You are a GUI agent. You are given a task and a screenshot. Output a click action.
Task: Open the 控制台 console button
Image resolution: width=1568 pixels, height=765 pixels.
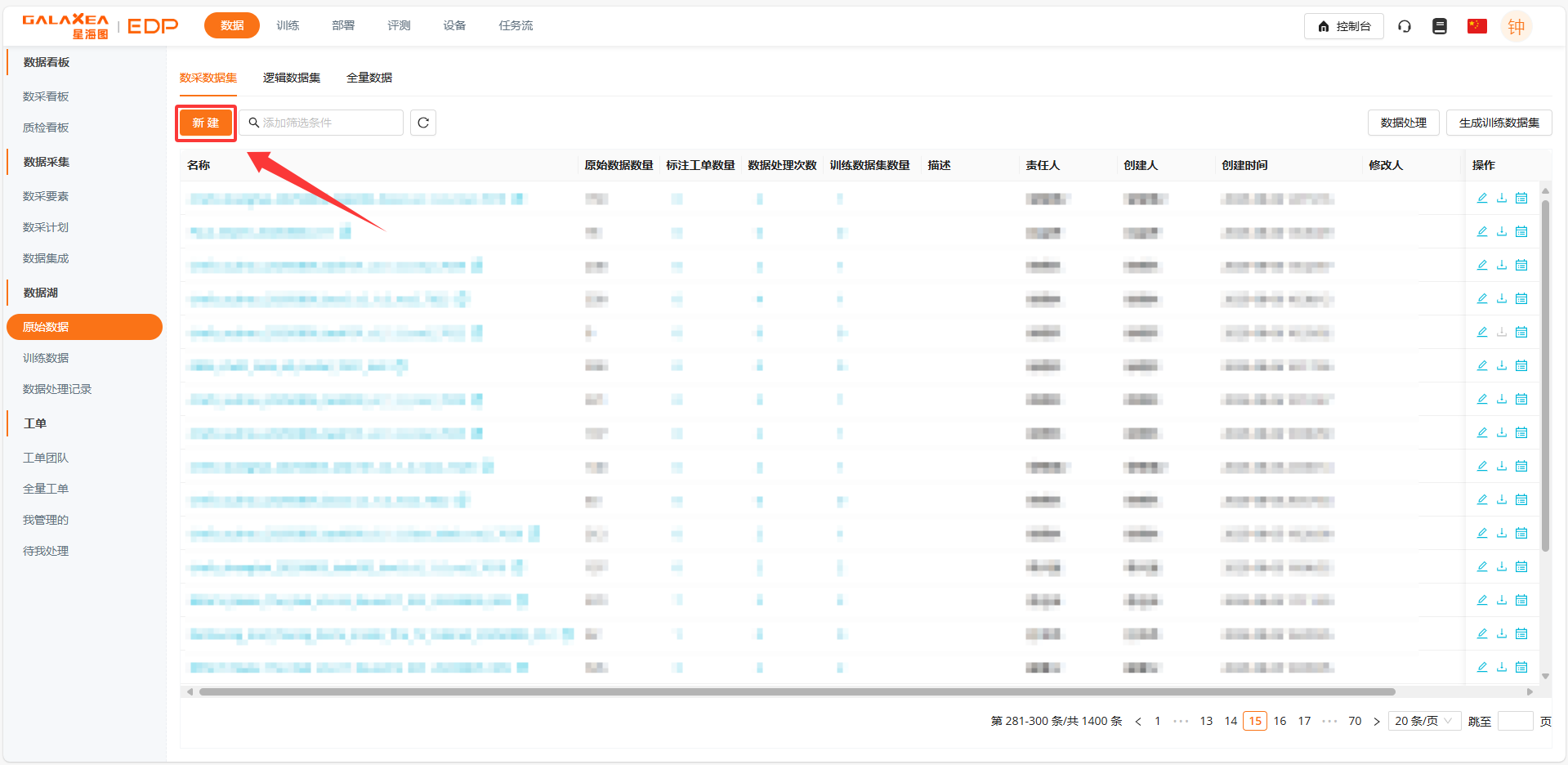1343,26
